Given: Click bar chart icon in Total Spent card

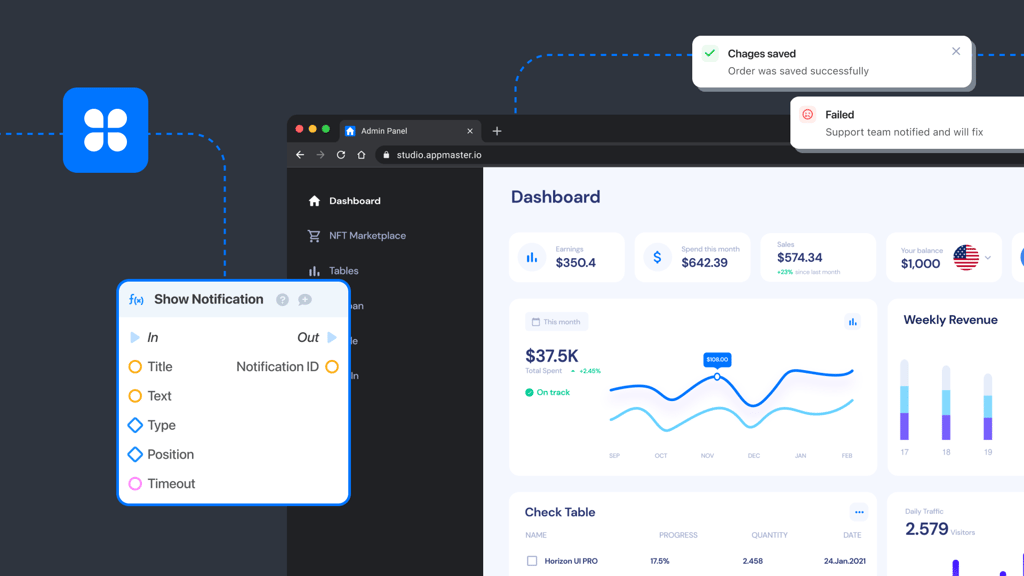Looking at the screenshot, I should [x=852, y=322].
